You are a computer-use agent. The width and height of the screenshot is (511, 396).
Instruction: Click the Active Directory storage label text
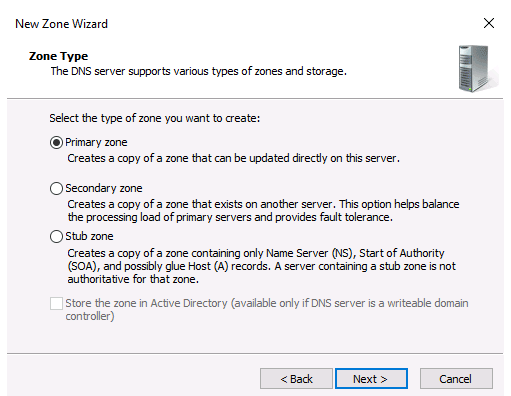(267, 310)
